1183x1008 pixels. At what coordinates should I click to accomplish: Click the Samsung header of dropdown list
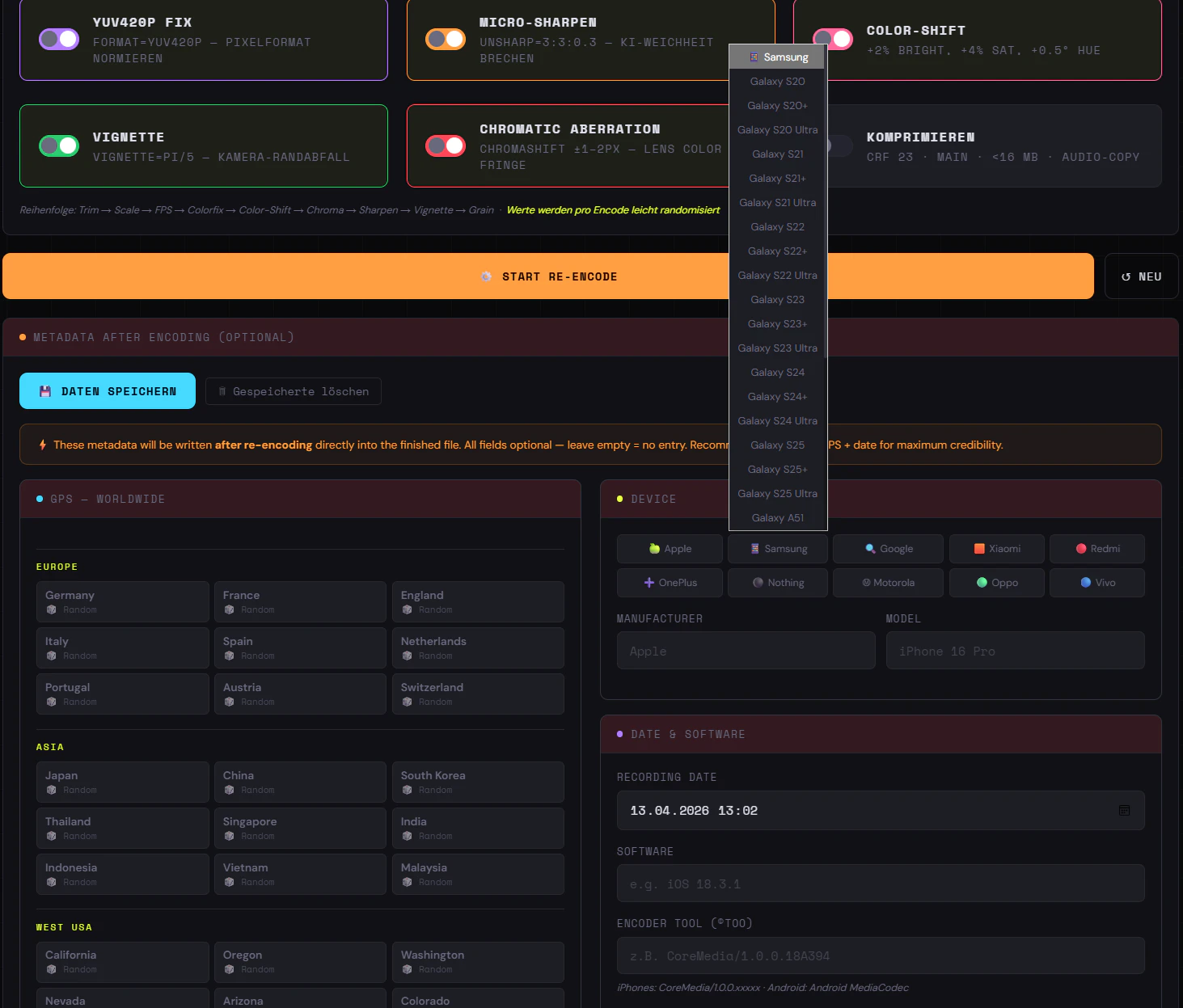777,57
